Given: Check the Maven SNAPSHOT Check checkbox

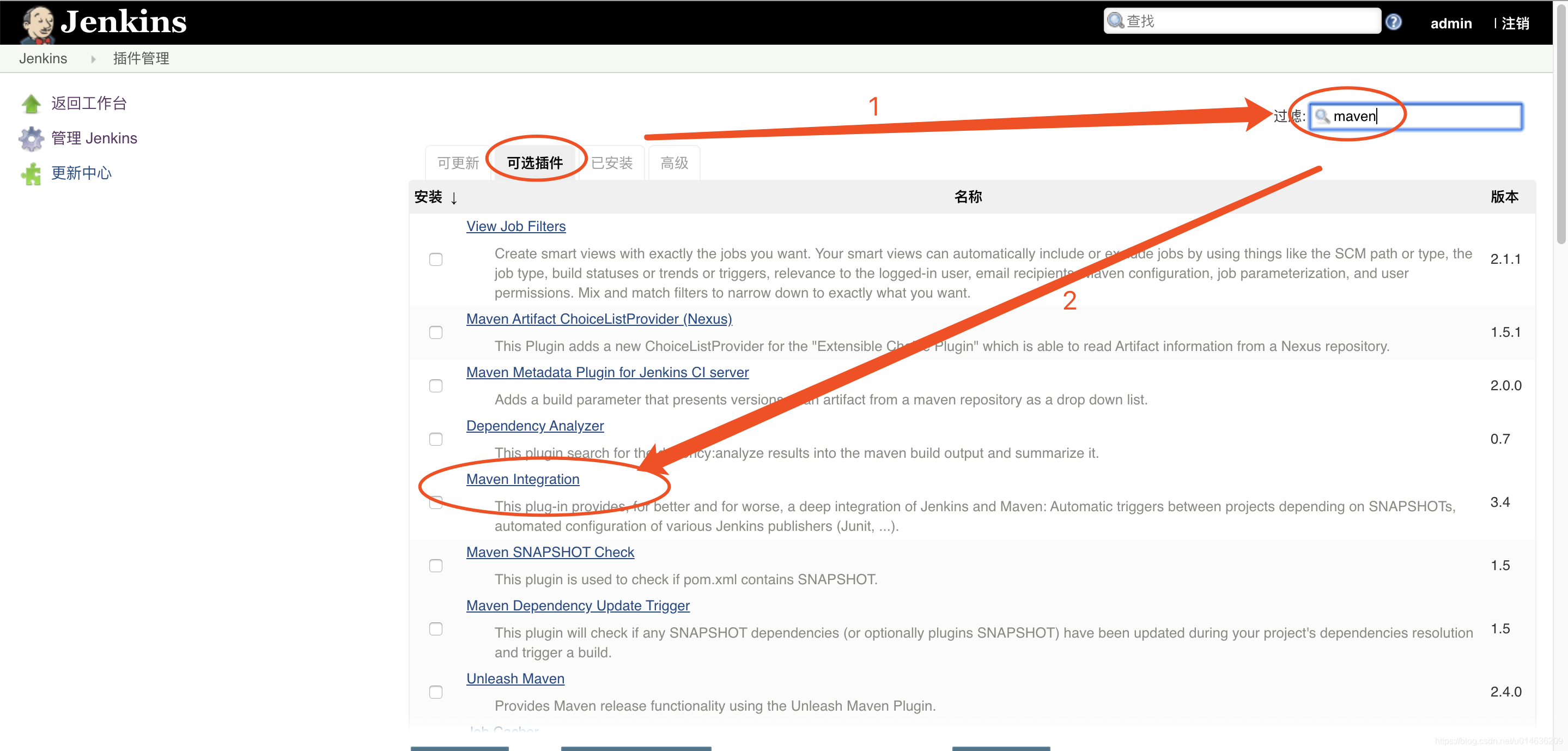Looking at the screenshot, I should (436, 566).
